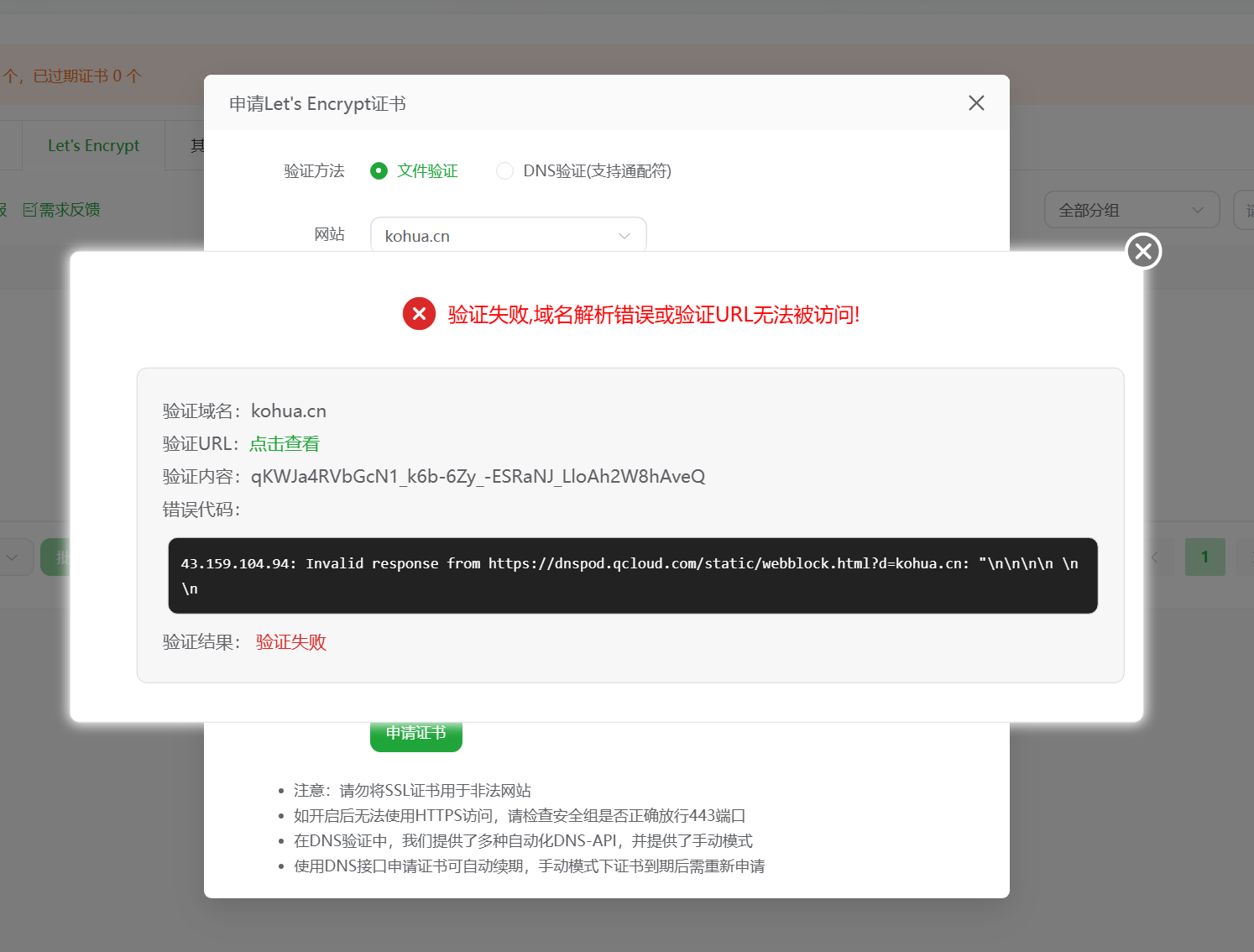Click the chevron icon on the 网站 selector

click(624, 236)
